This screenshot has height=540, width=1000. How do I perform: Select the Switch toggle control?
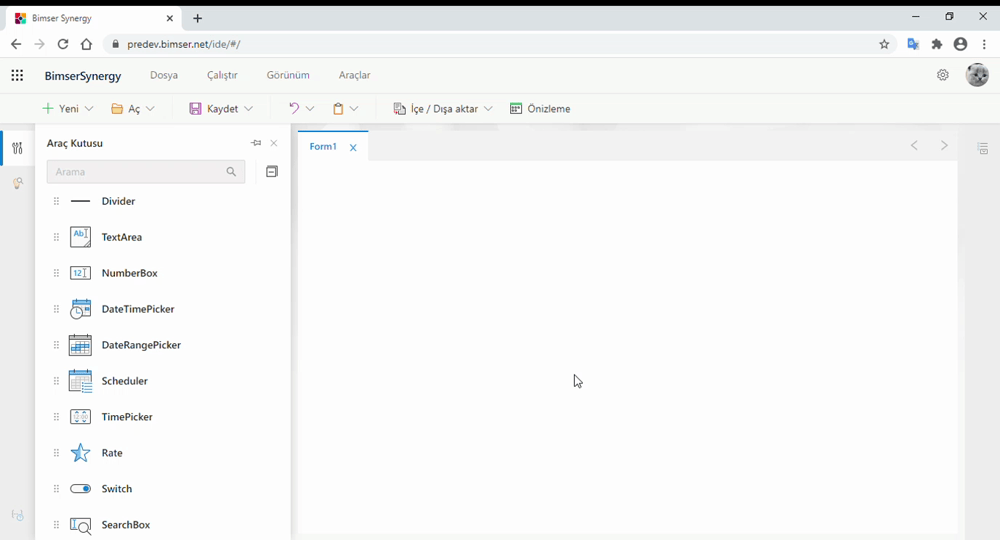(x=81, y=489)
